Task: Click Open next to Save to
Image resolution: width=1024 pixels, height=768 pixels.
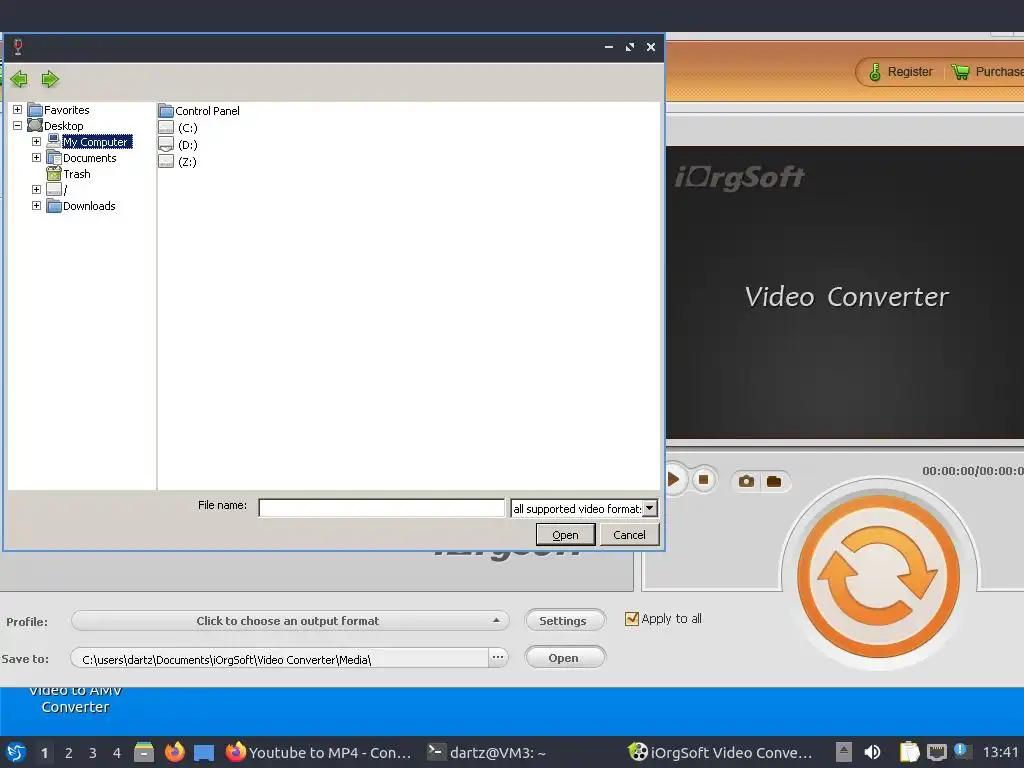Action: coord(565,658)
